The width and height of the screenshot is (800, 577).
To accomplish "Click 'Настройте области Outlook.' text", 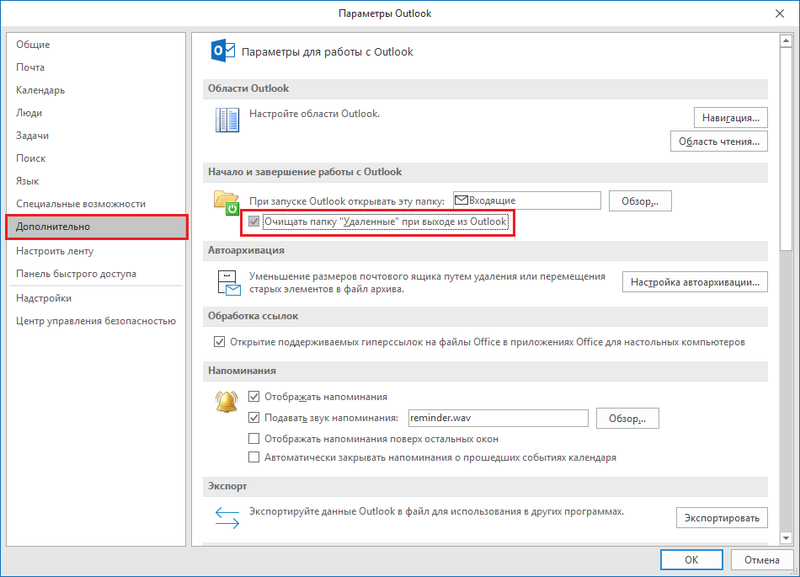I will [314, 114].
